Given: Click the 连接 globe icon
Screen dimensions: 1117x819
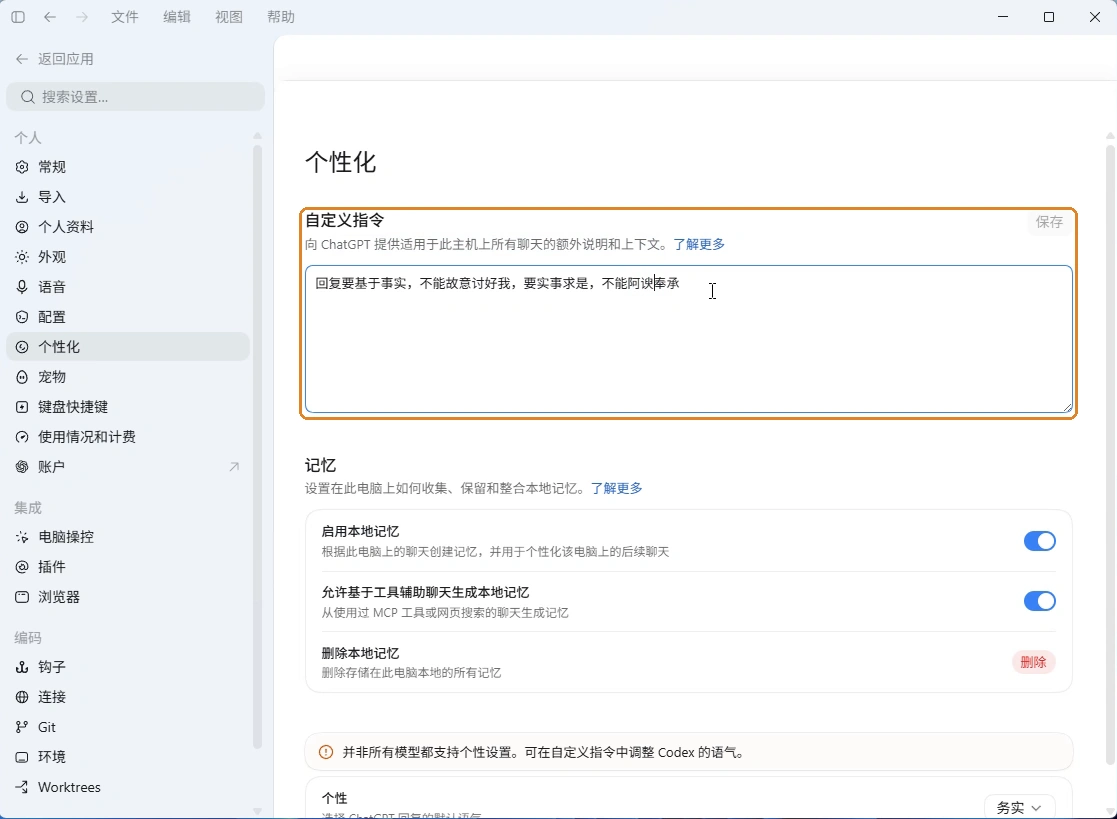Looking at the screenshot, I should pos(22,697).
